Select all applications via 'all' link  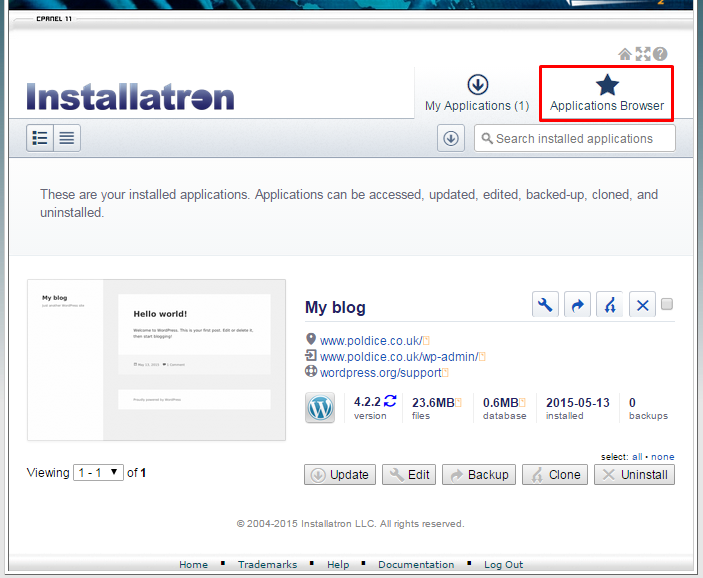point(637,457)
